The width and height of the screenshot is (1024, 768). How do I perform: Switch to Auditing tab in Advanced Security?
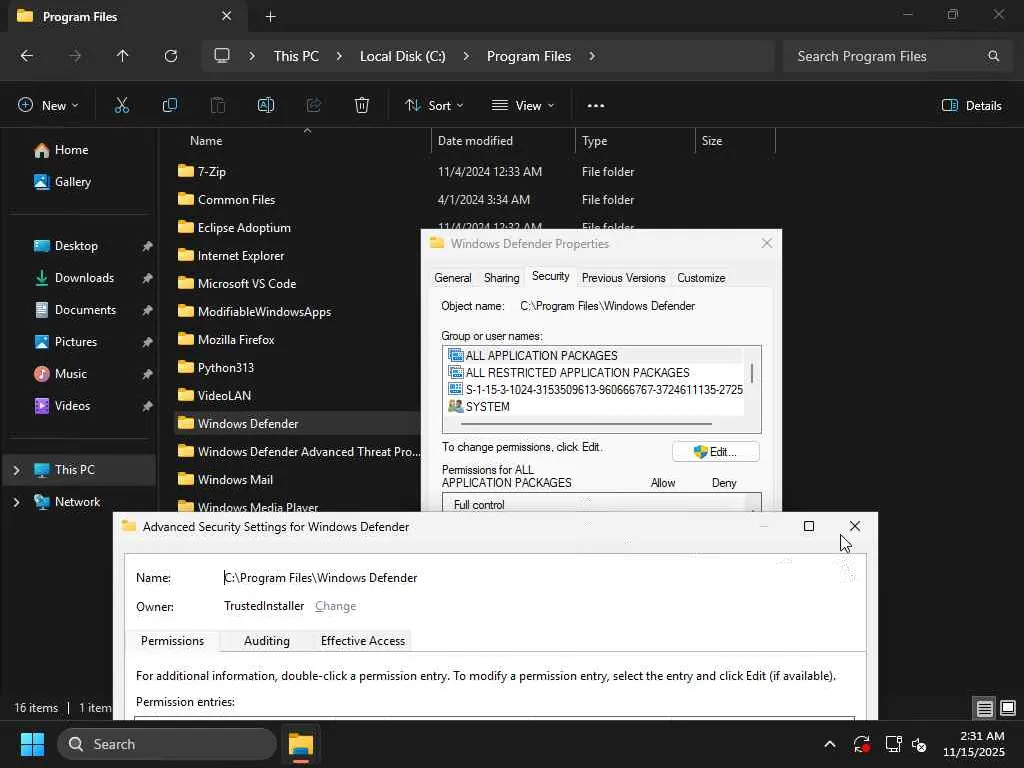[266, 641]
